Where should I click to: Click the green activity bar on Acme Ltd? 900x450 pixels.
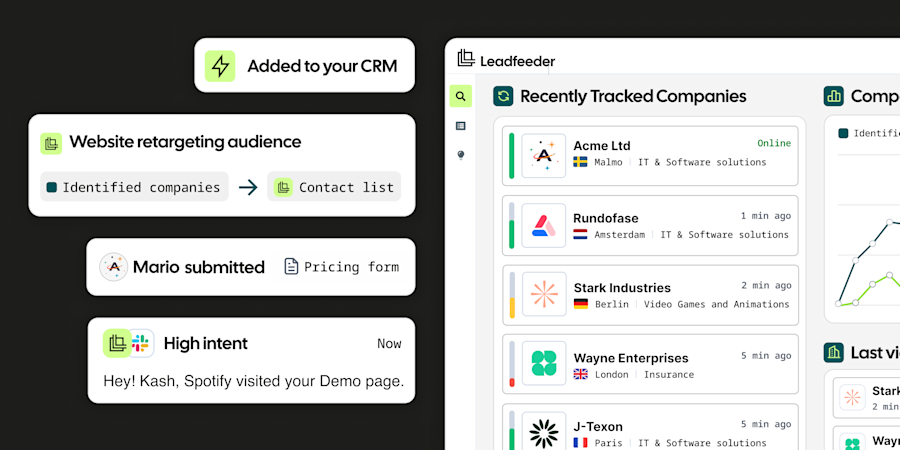click(511, 156)
